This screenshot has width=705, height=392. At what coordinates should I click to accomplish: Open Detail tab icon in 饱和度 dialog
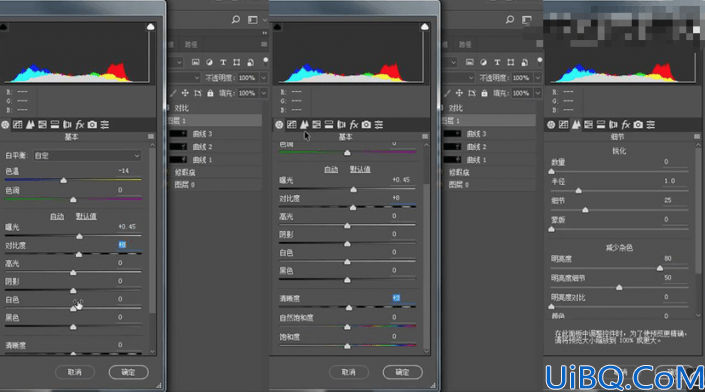(x=304, y=125)
